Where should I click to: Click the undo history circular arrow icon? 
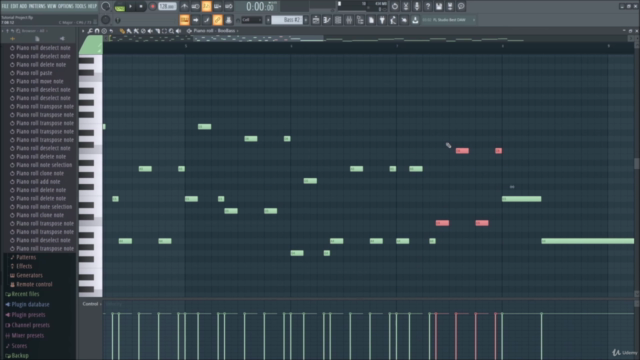(395, 7)
